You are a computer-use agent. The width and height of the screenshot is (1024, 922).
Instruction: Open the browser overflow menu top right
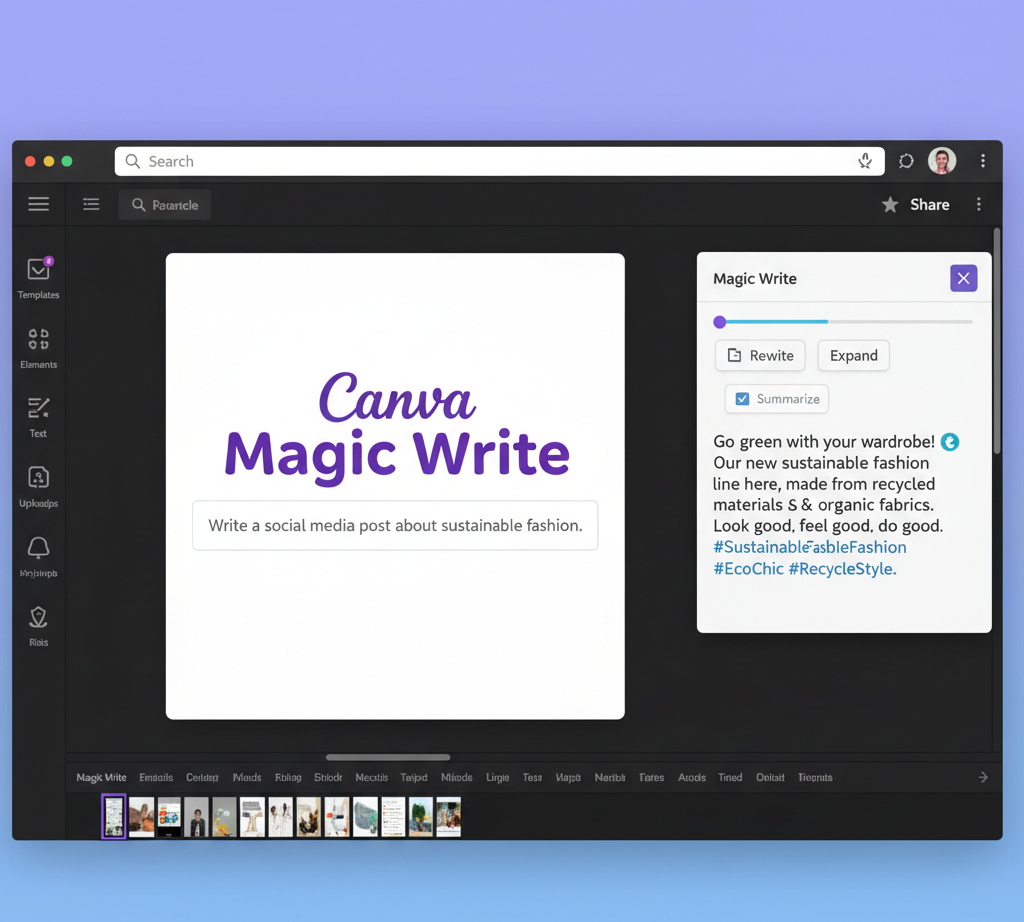[x=983, y=161]
